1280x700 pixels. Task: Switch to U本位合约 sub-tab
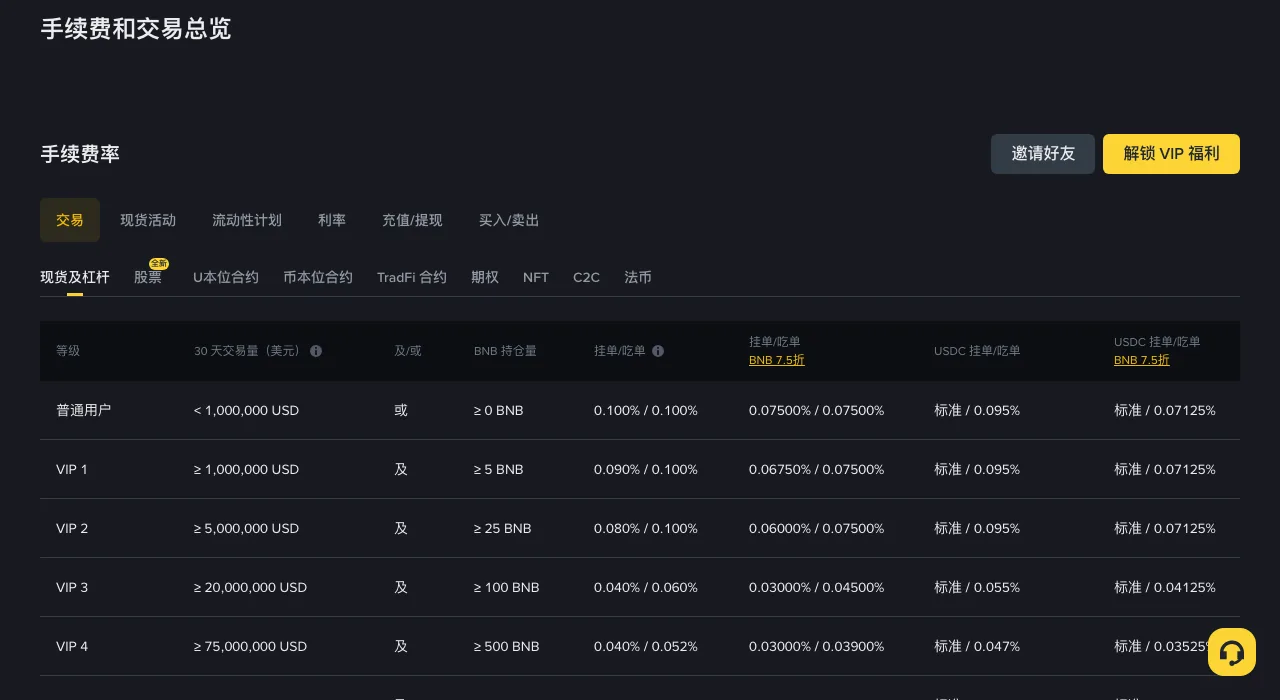click(x=226, y=277)
